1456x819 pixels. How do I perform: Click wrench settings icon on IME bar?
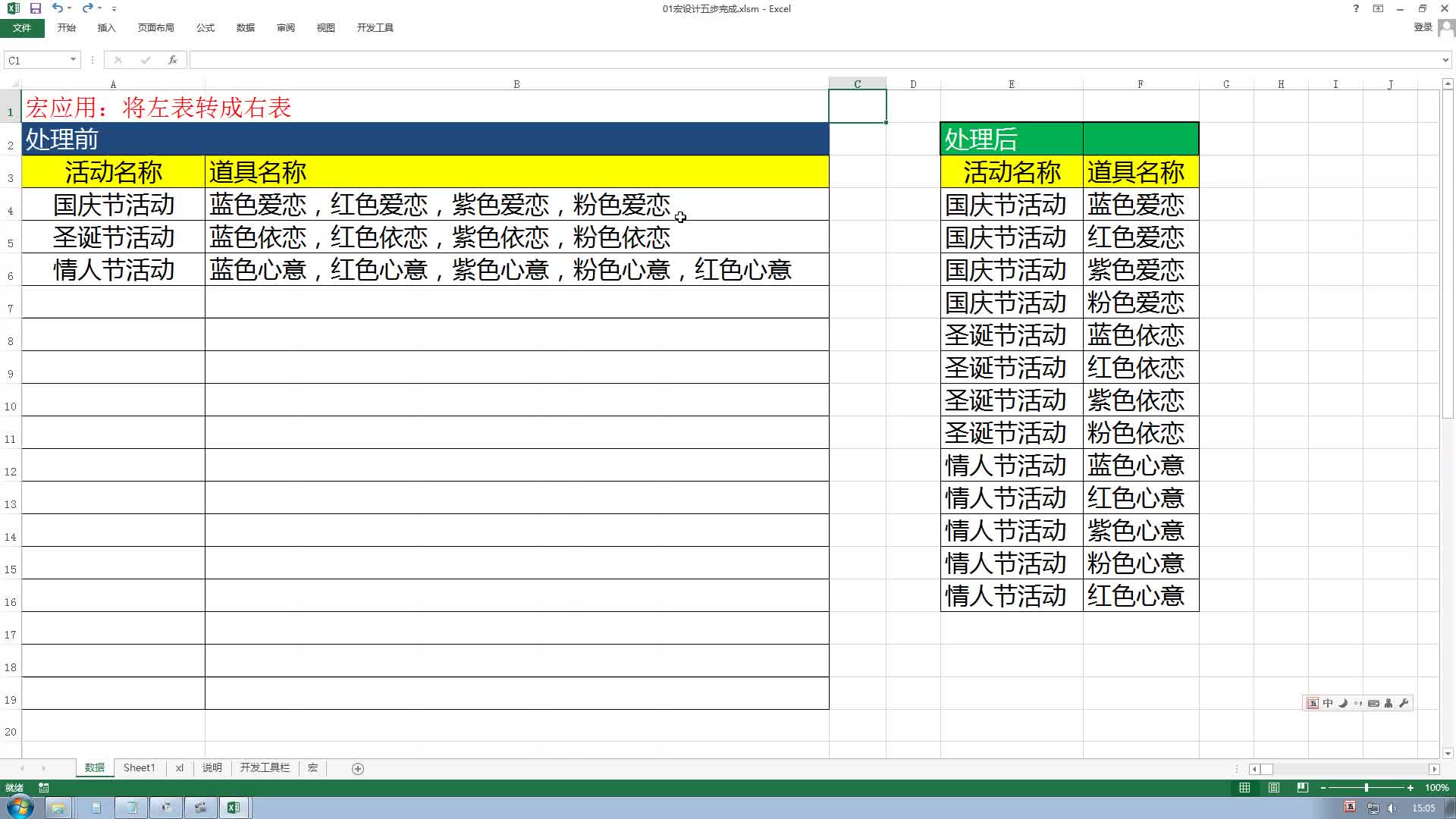[x=1404, y=703]
